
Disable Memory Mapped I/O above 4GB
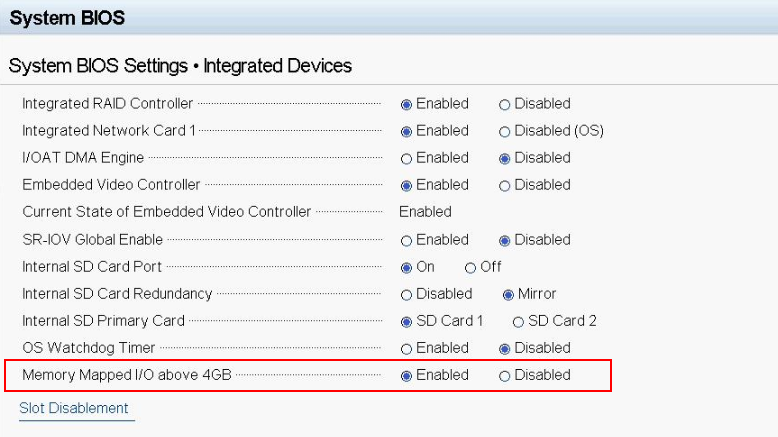505,375
